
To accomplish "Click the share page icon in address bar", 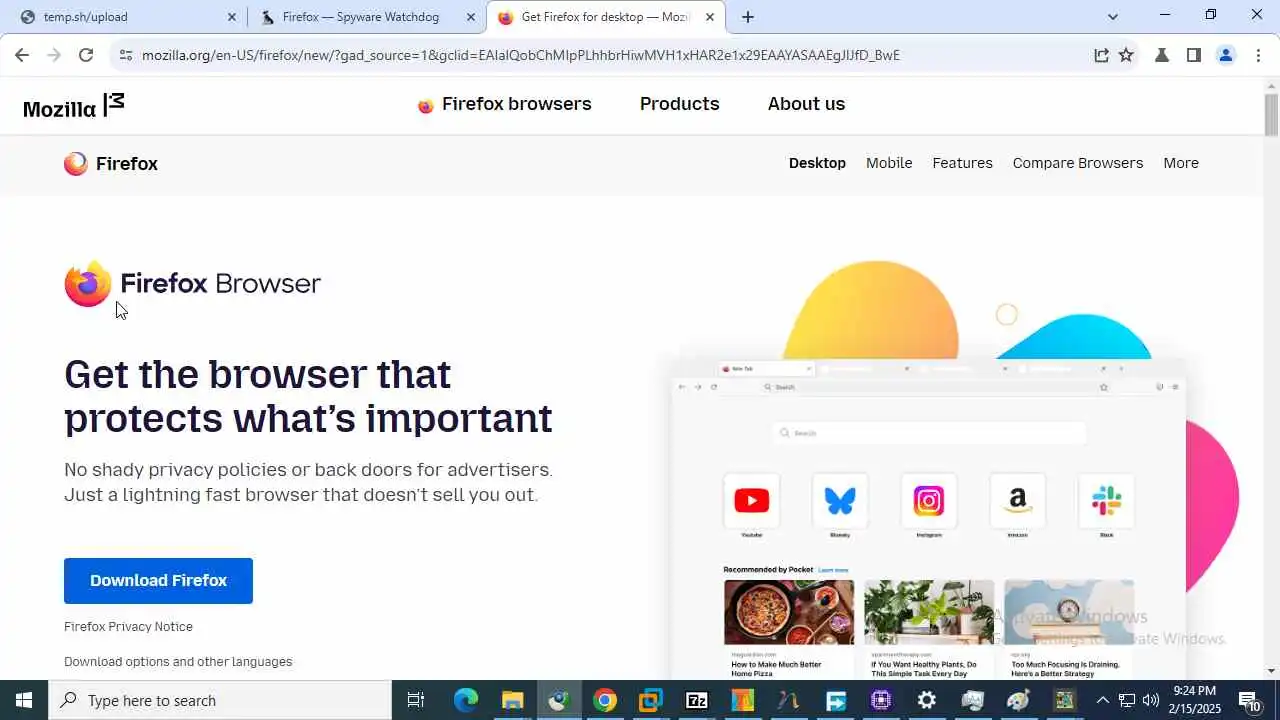I will click(x=1101, y=55).
